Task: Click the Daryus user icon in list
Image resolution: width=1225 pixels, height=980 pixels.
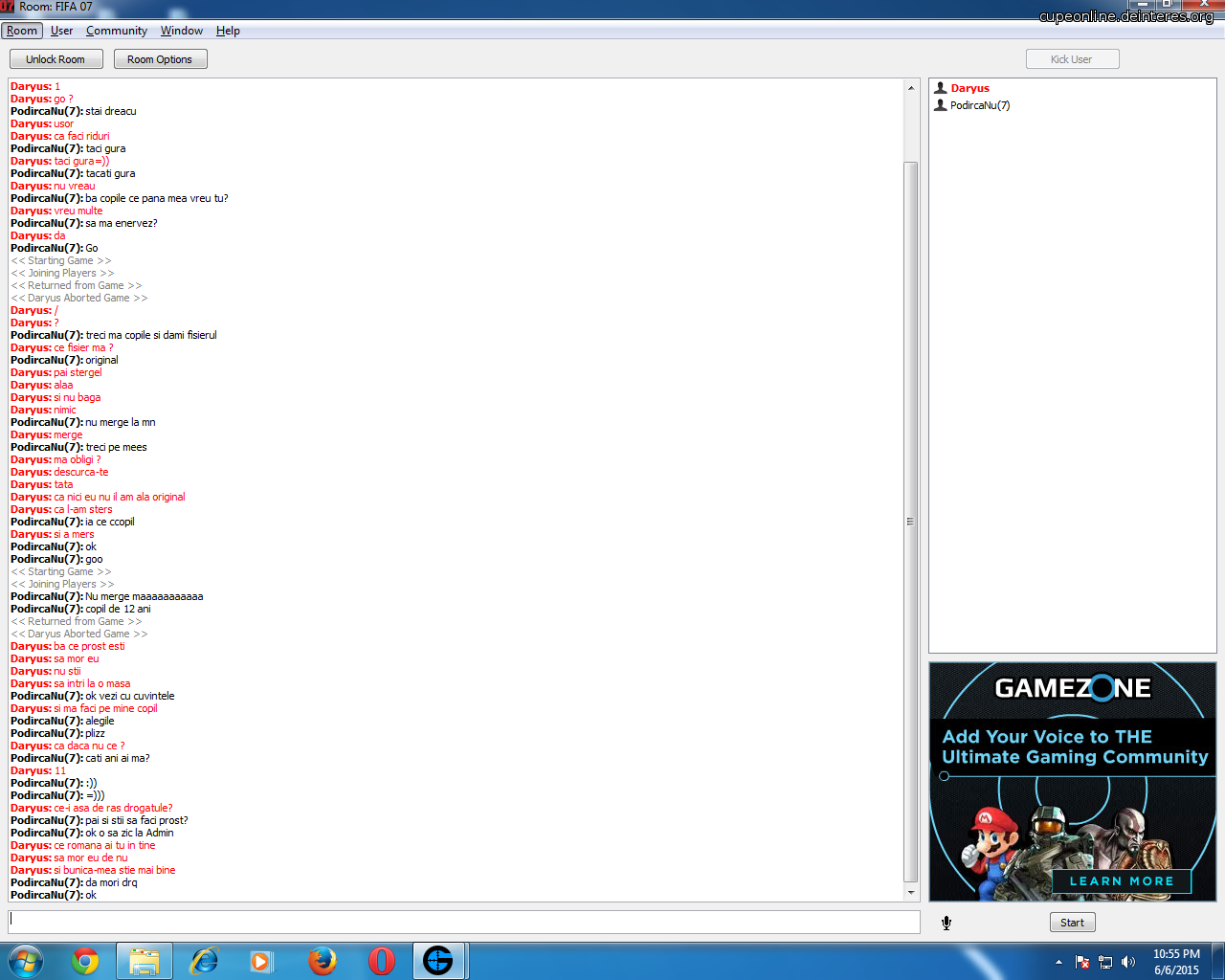Action: point(940,88)
